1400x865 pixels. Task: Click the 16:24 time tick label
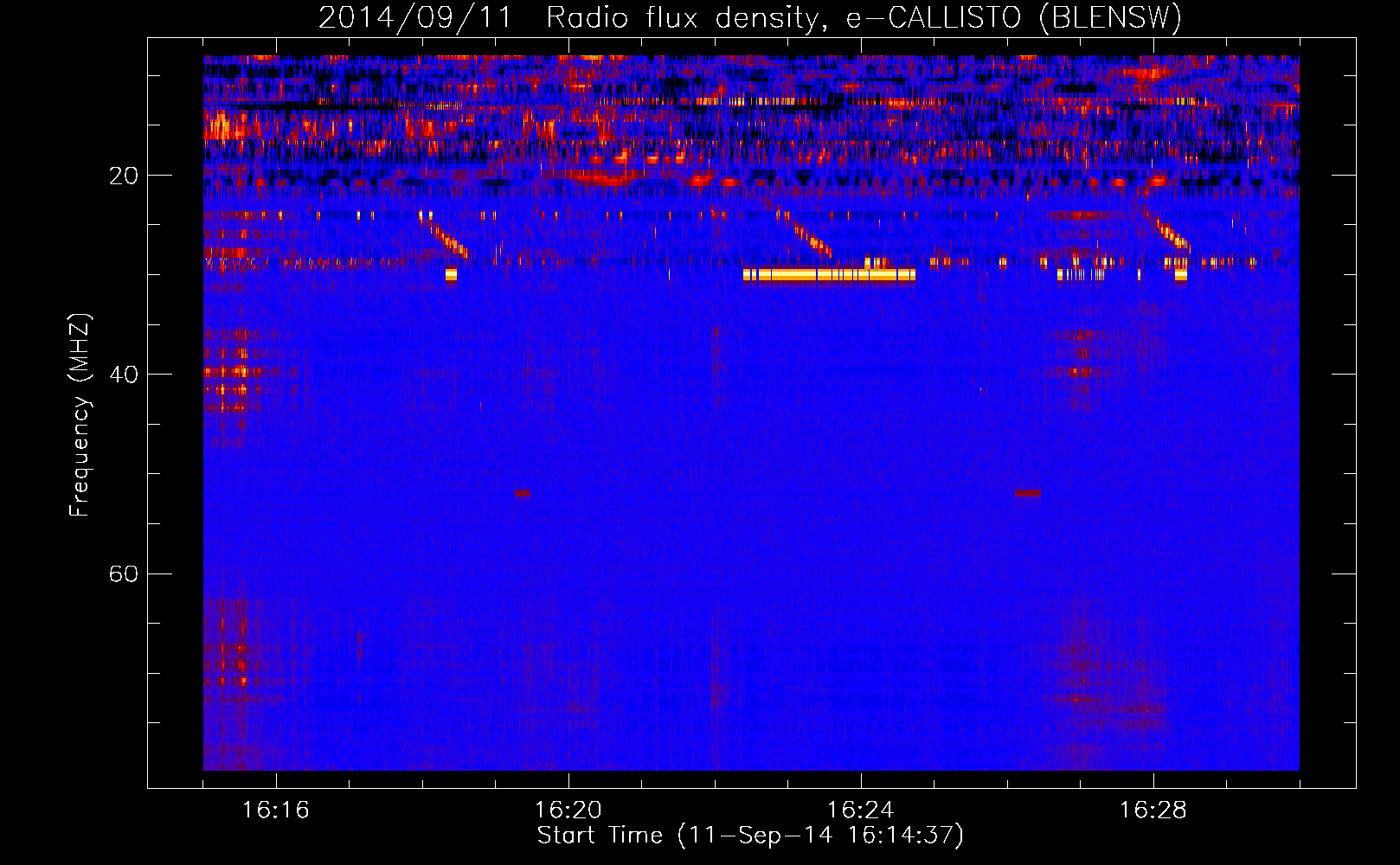(x=860, y=811)
